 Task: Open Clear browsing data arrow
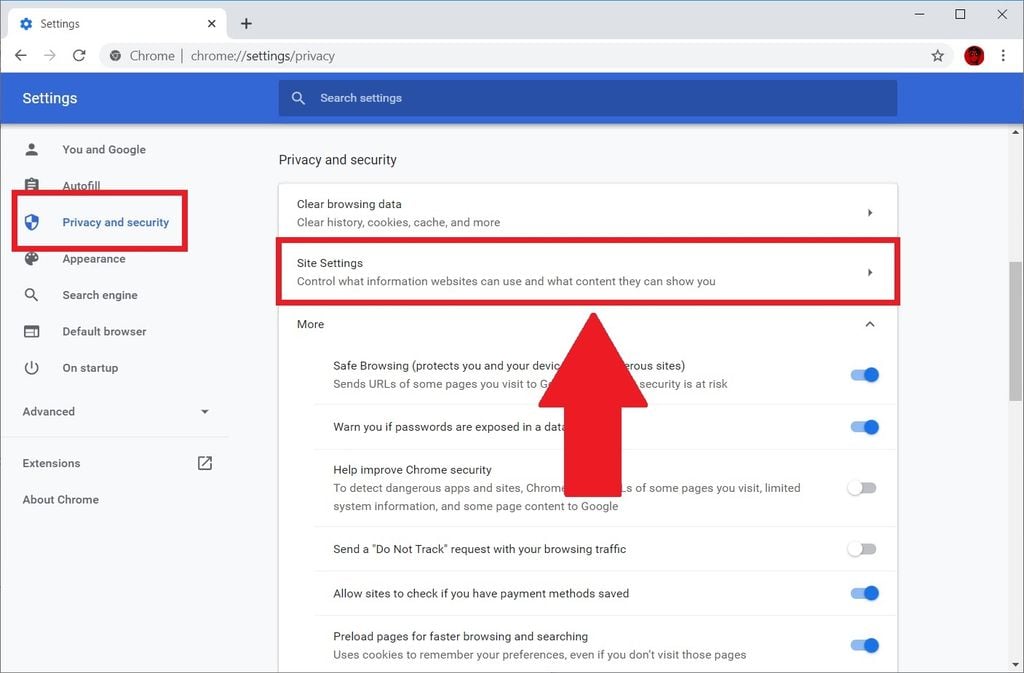870,213
